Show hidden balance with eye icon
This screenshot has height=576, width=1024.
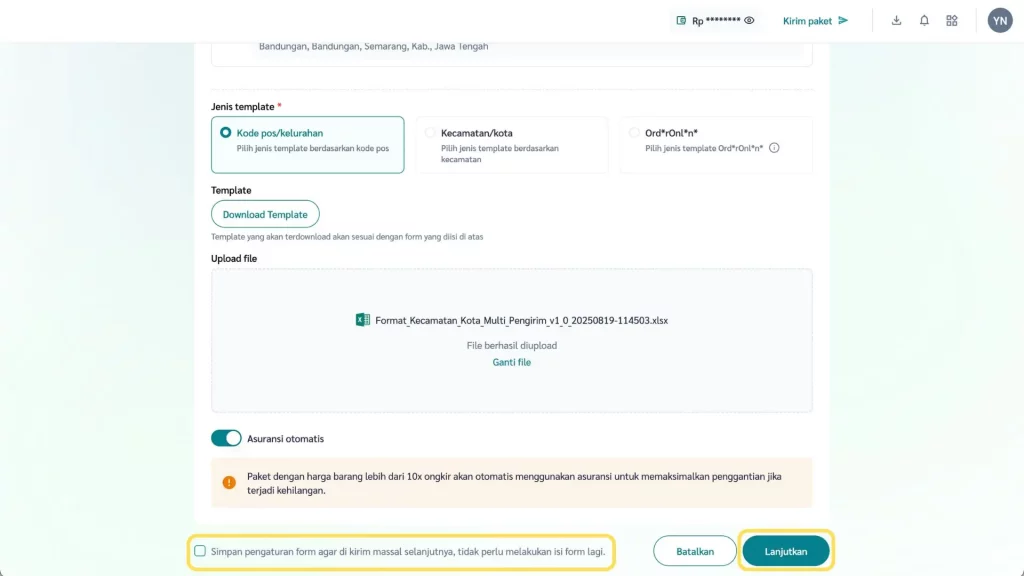pyautogui.click(x=749, y=21)
